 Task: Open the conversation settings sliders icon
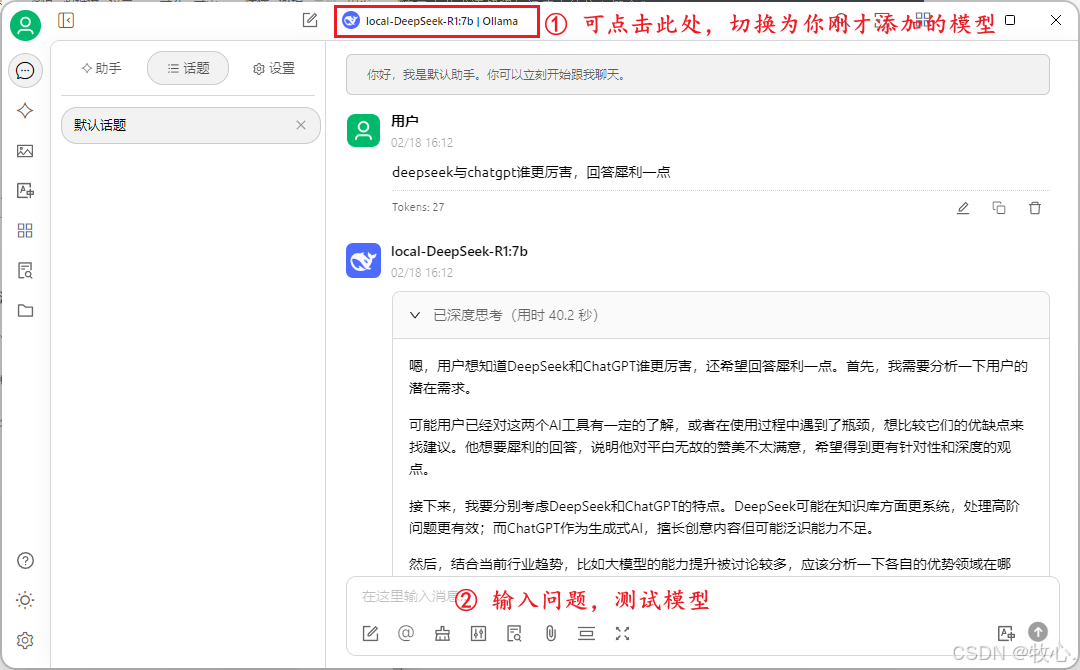tap(478, 634)
